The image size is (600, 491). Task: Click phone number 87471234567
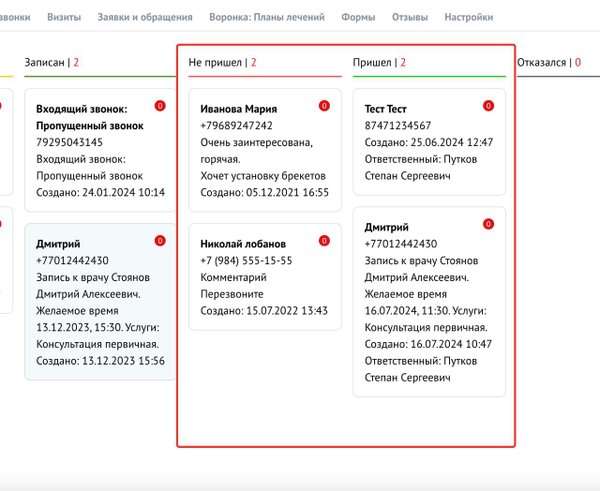[x=398, y=126]
